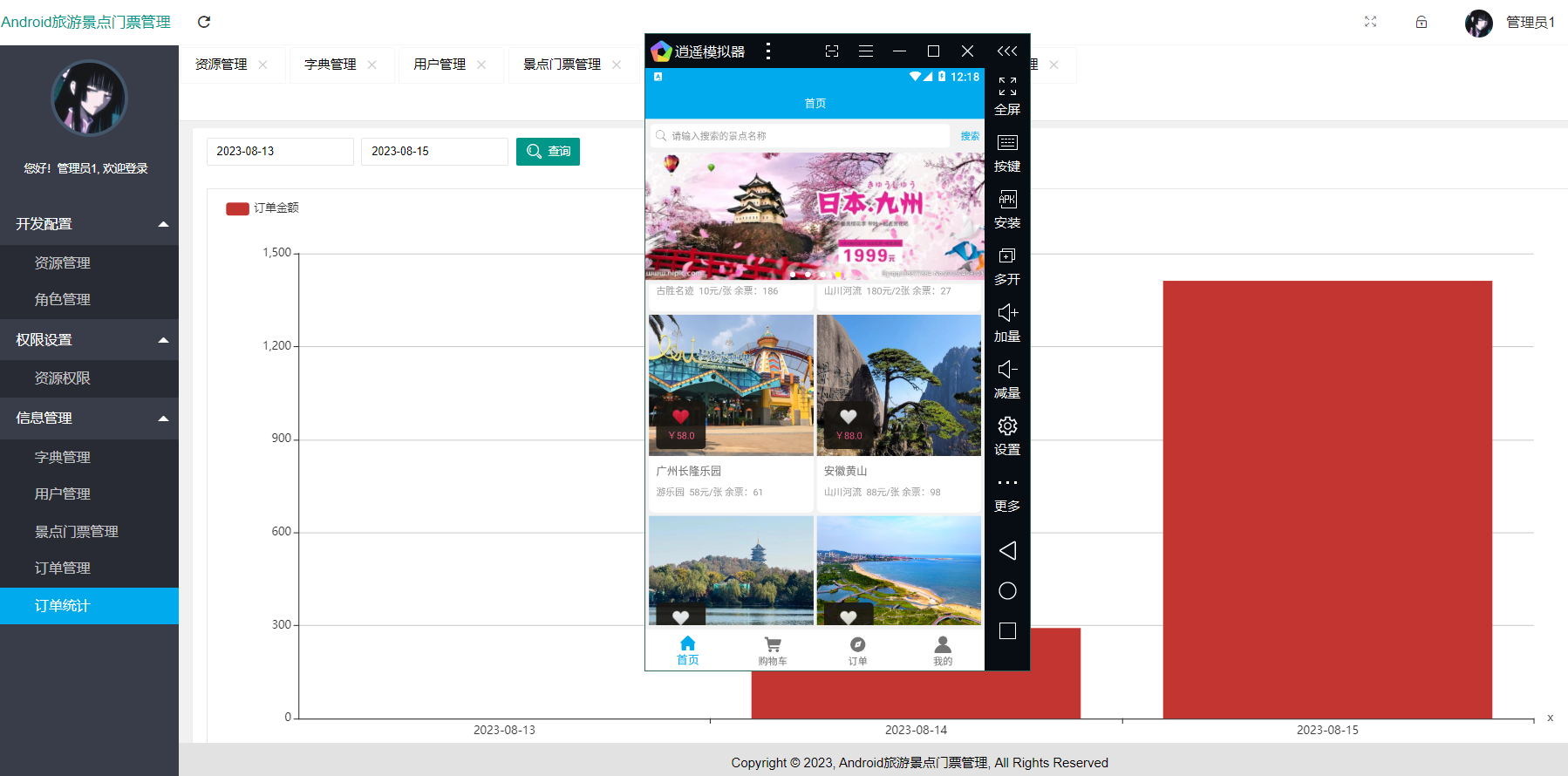Select 订单统计 in the sidebar
This screenshot has height=776, width=1568.
[x=89, y=606]
